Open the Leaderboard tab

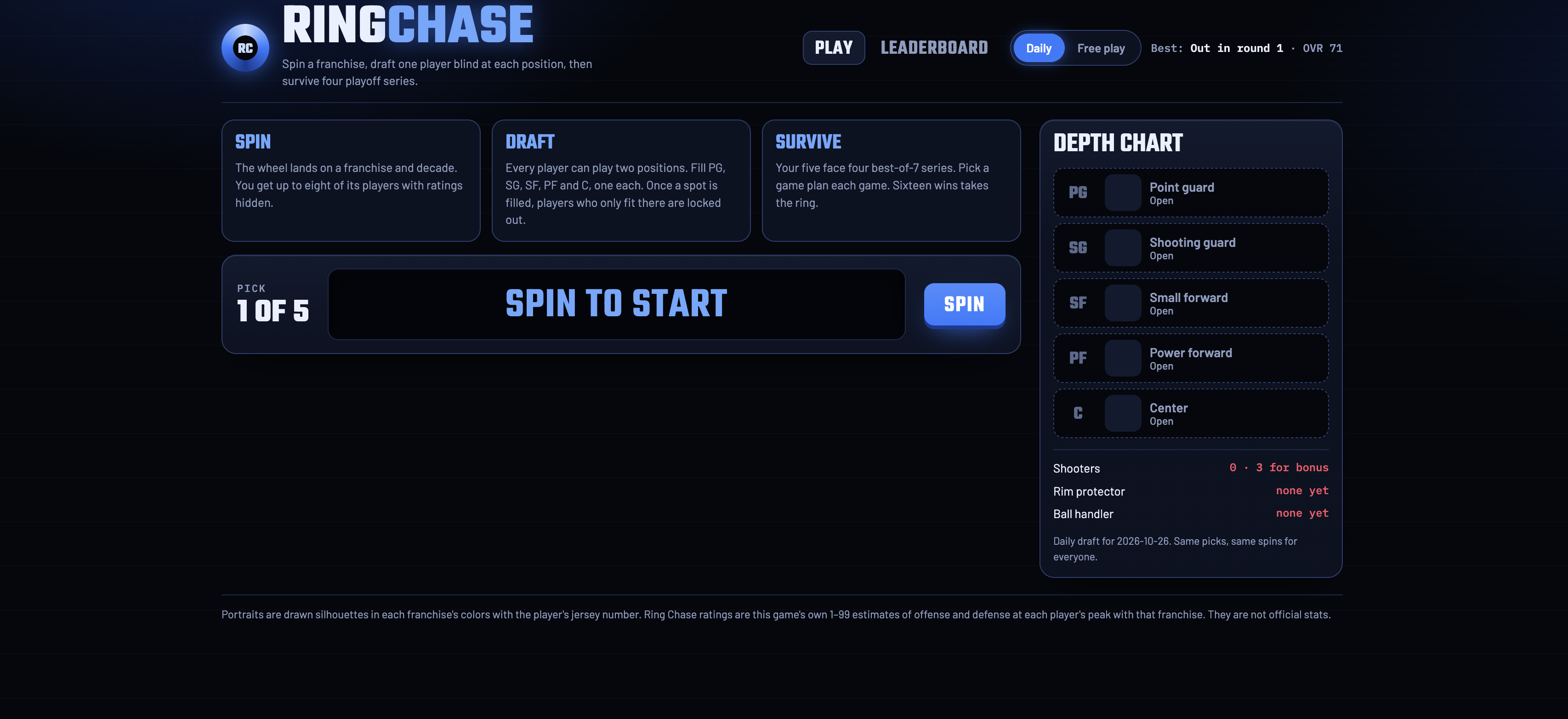coord(934,47)
